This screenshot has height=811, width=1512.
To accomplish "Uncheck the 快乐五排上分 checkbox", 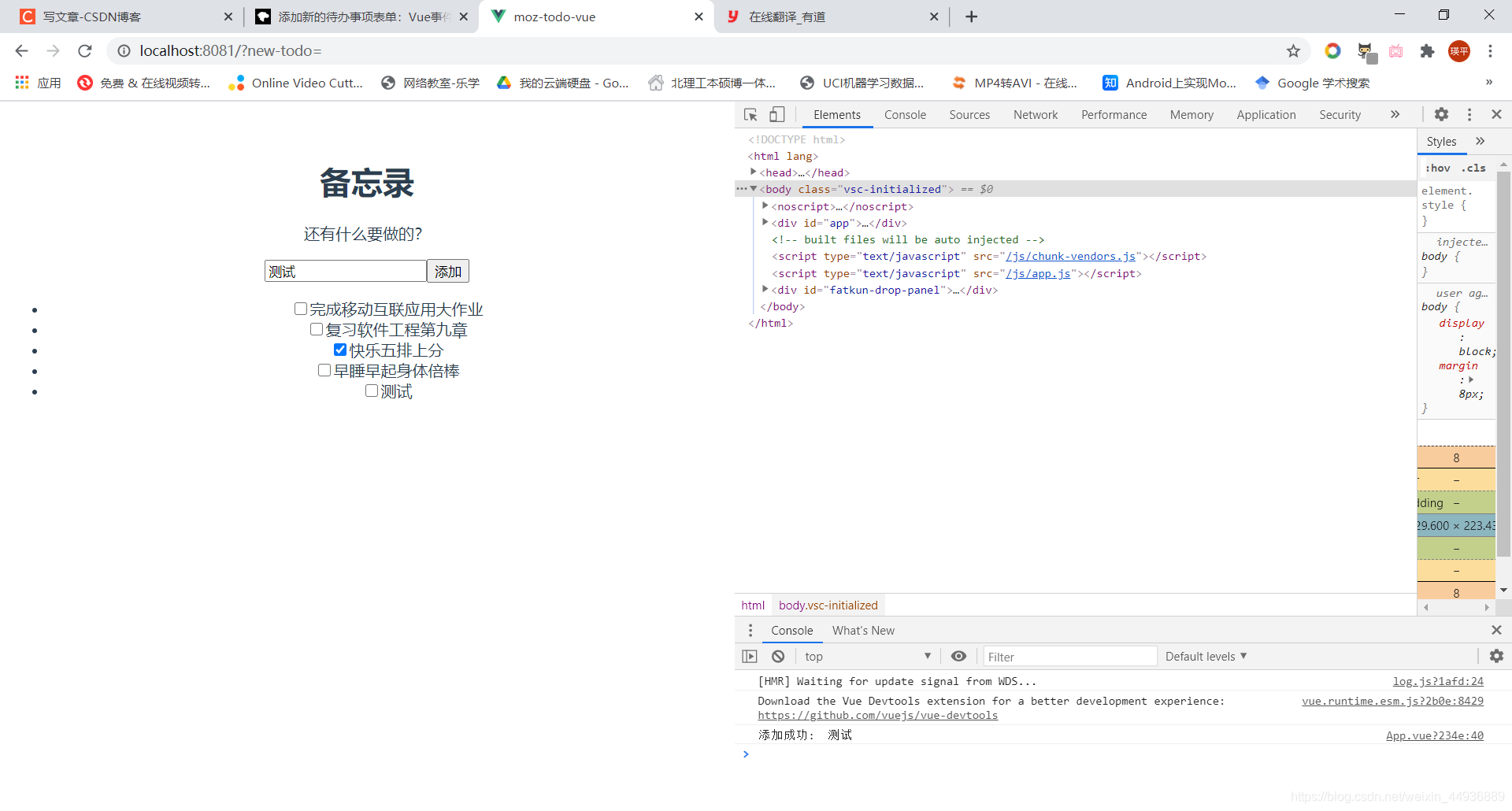I will (340, 350).
